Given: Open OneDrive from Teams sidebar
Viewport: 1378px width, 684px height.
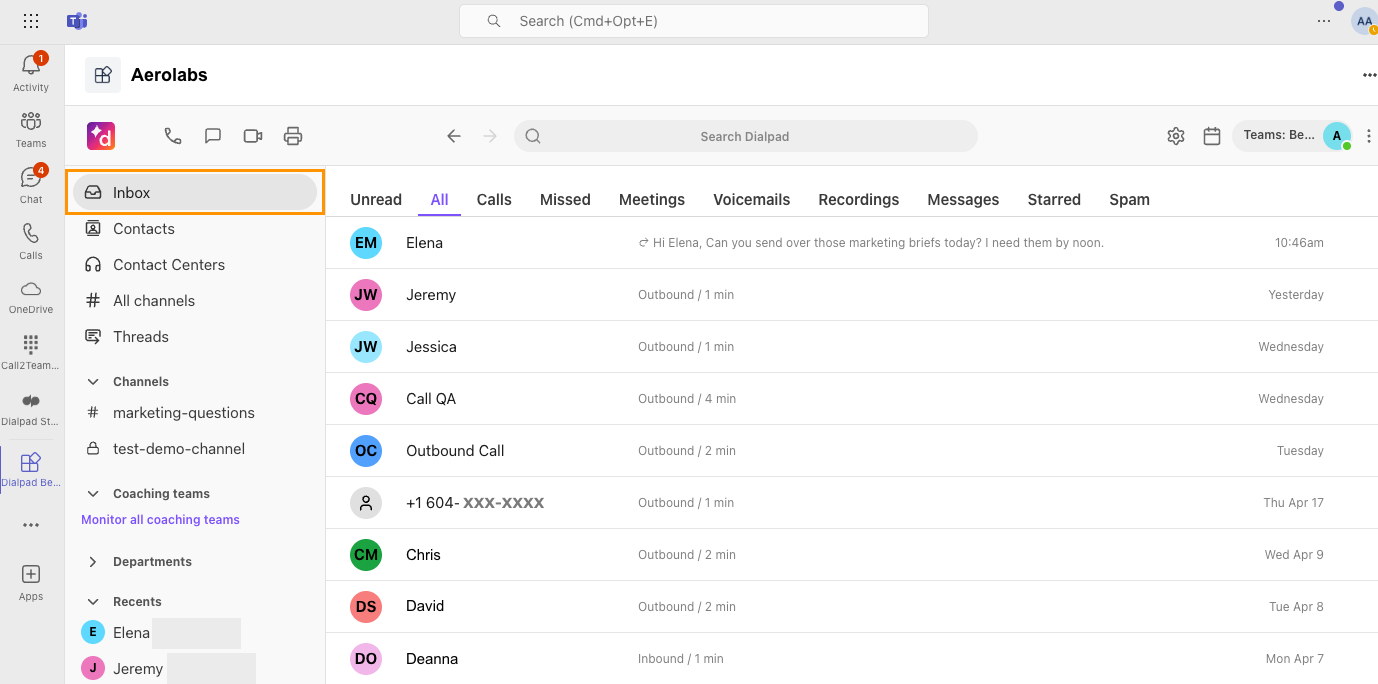Looking at the screenshot, I should 31,297.
